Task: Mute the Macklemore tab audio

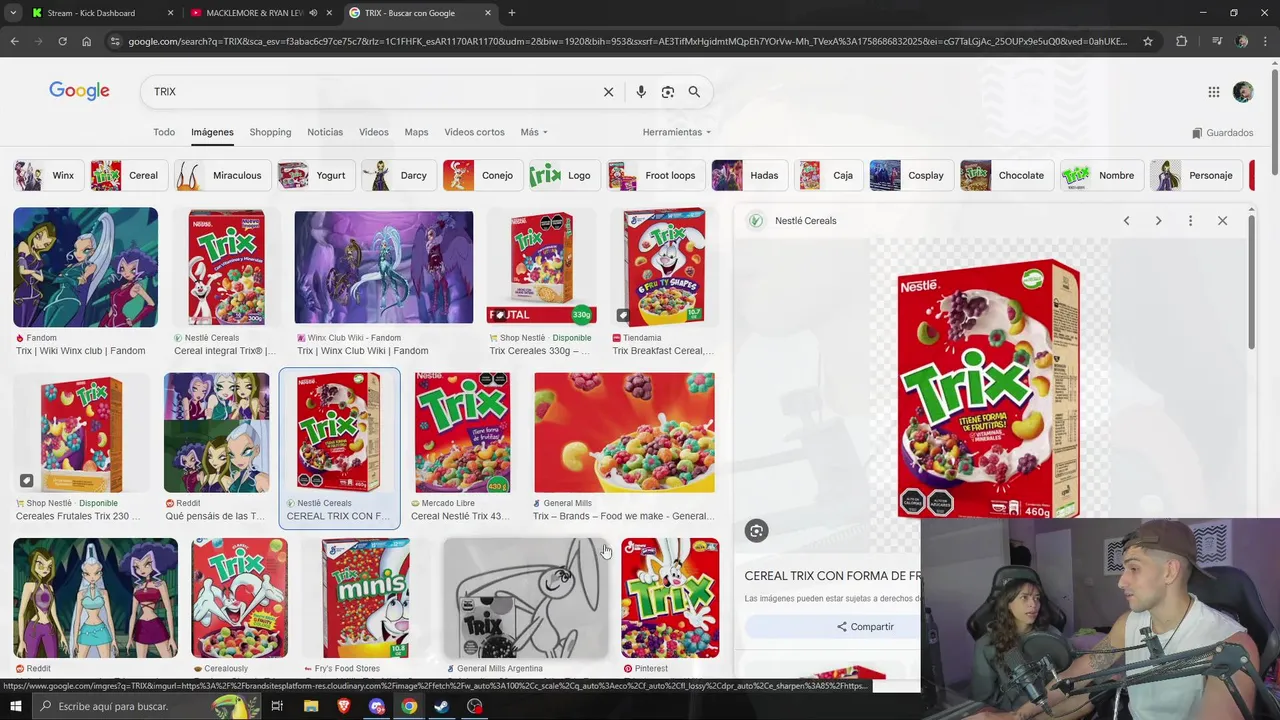Action: 313,13
